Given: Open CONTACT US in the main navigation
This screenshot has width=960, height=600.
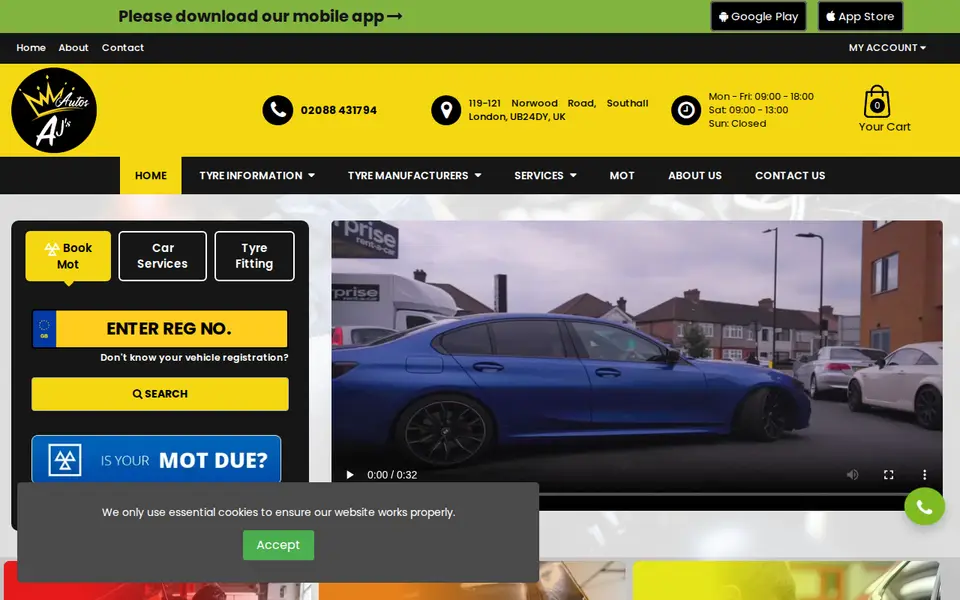Looking at the screenshot, I should click(x=790, y=176).
